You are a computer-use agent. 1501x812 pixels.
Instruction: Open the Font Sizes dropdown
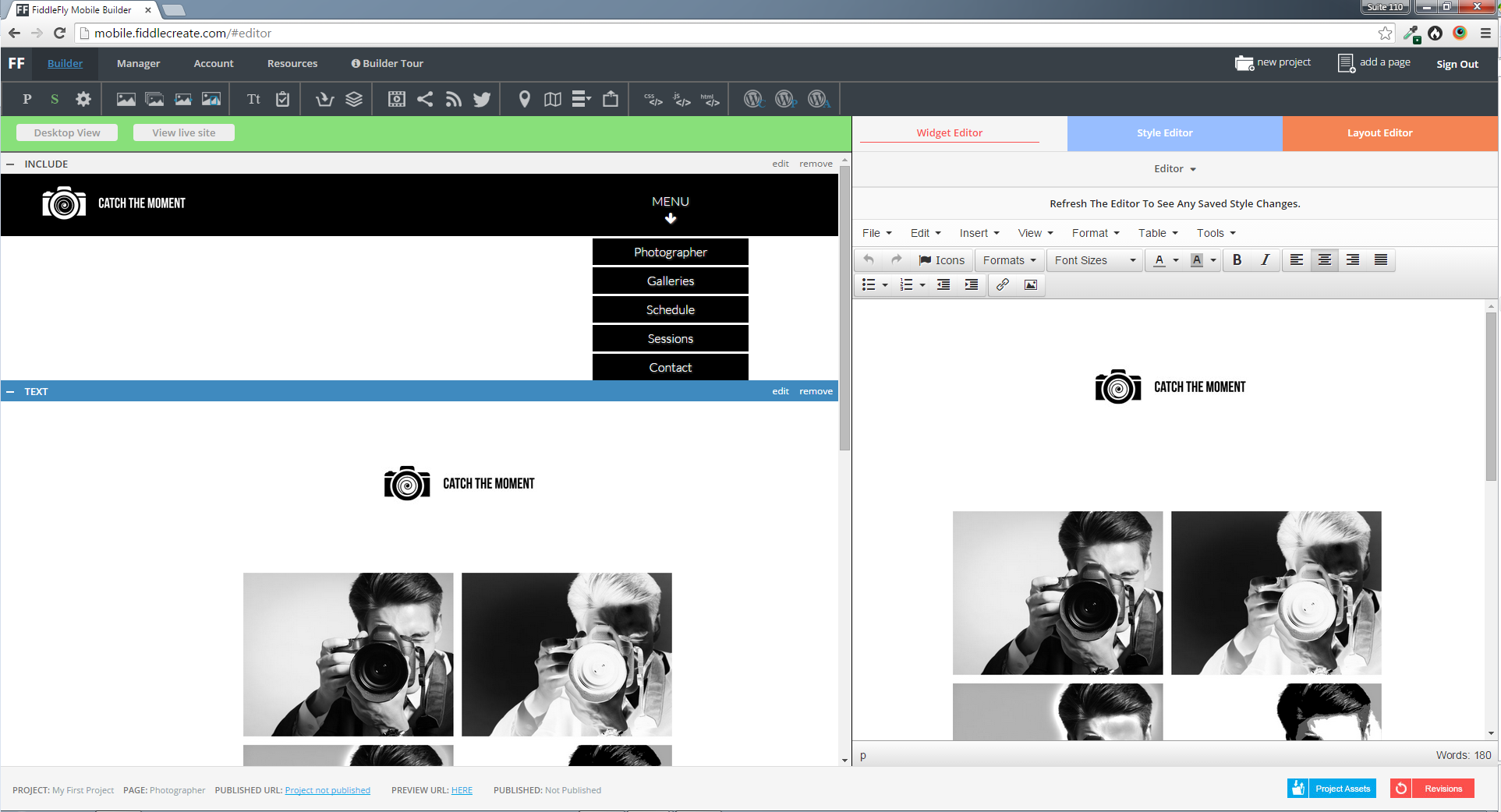[1094, 259]
